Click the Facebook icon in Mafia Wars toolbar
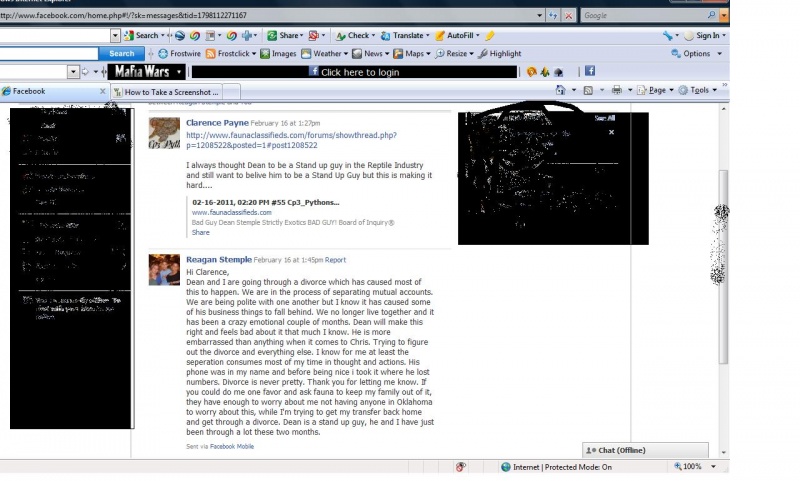Viewport: 800px width, 481px height. tap(590, 71)
